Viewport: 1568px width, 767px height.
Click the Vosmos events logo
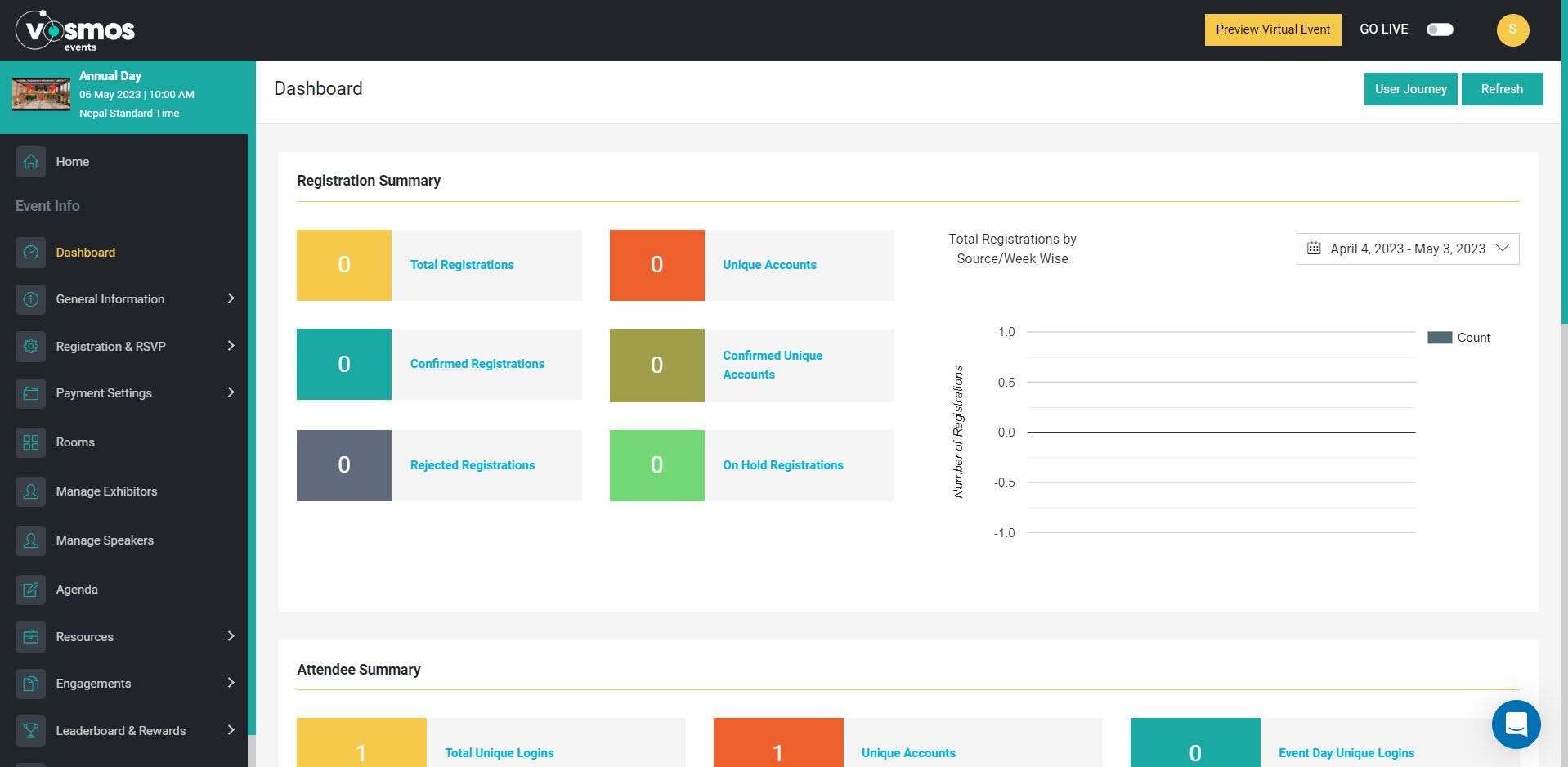(x=75, y=31)
